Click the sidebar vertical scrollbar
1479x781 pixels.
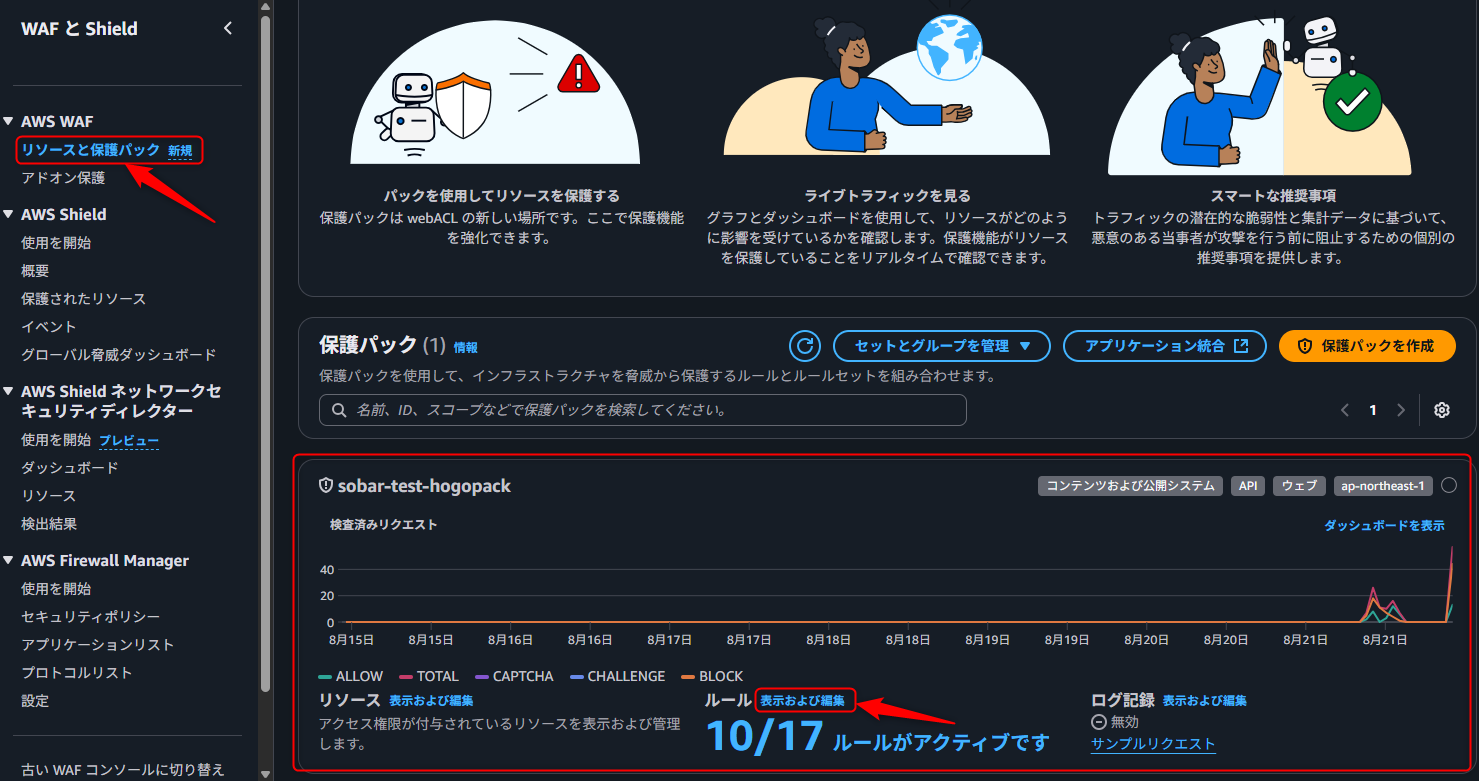pos(265,350)
